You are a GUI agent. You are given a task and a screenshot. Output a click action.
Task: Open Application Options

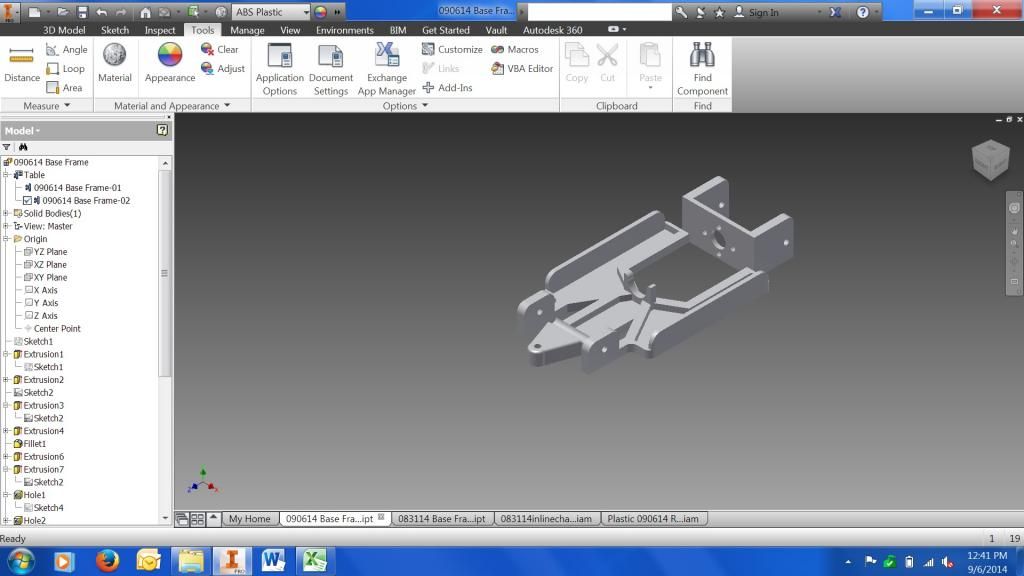point(280,70)
